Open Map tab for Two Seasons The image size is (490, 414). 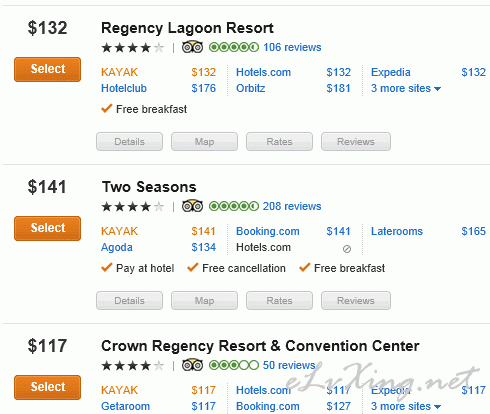[204, 301]
